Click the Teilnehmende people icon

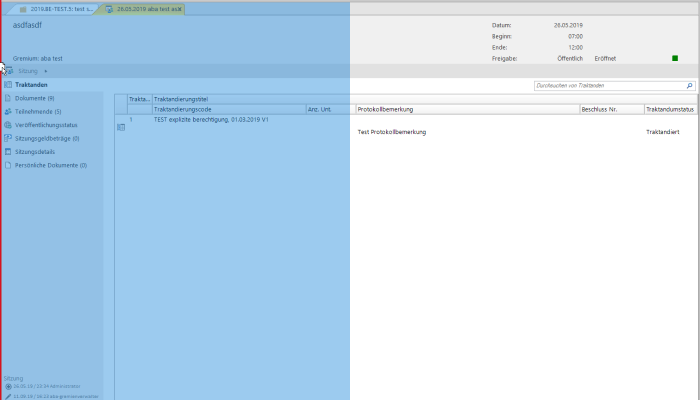(8, 111)
